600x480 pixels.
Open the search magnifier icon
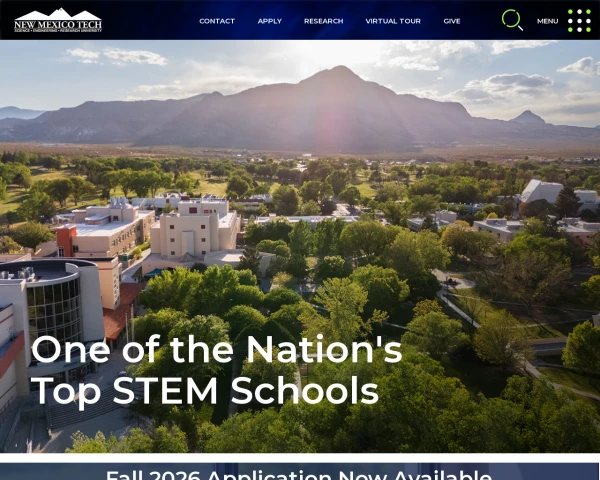pyautogui.click(x=512, y=20)
